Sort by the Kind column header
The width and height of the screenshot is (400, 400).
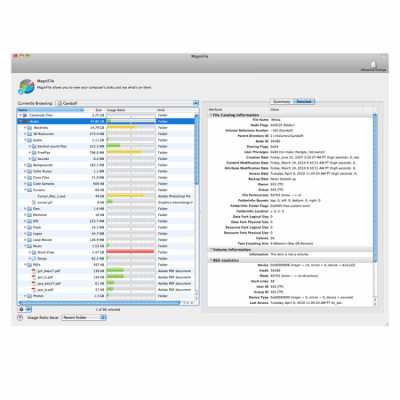pos(175,110)
